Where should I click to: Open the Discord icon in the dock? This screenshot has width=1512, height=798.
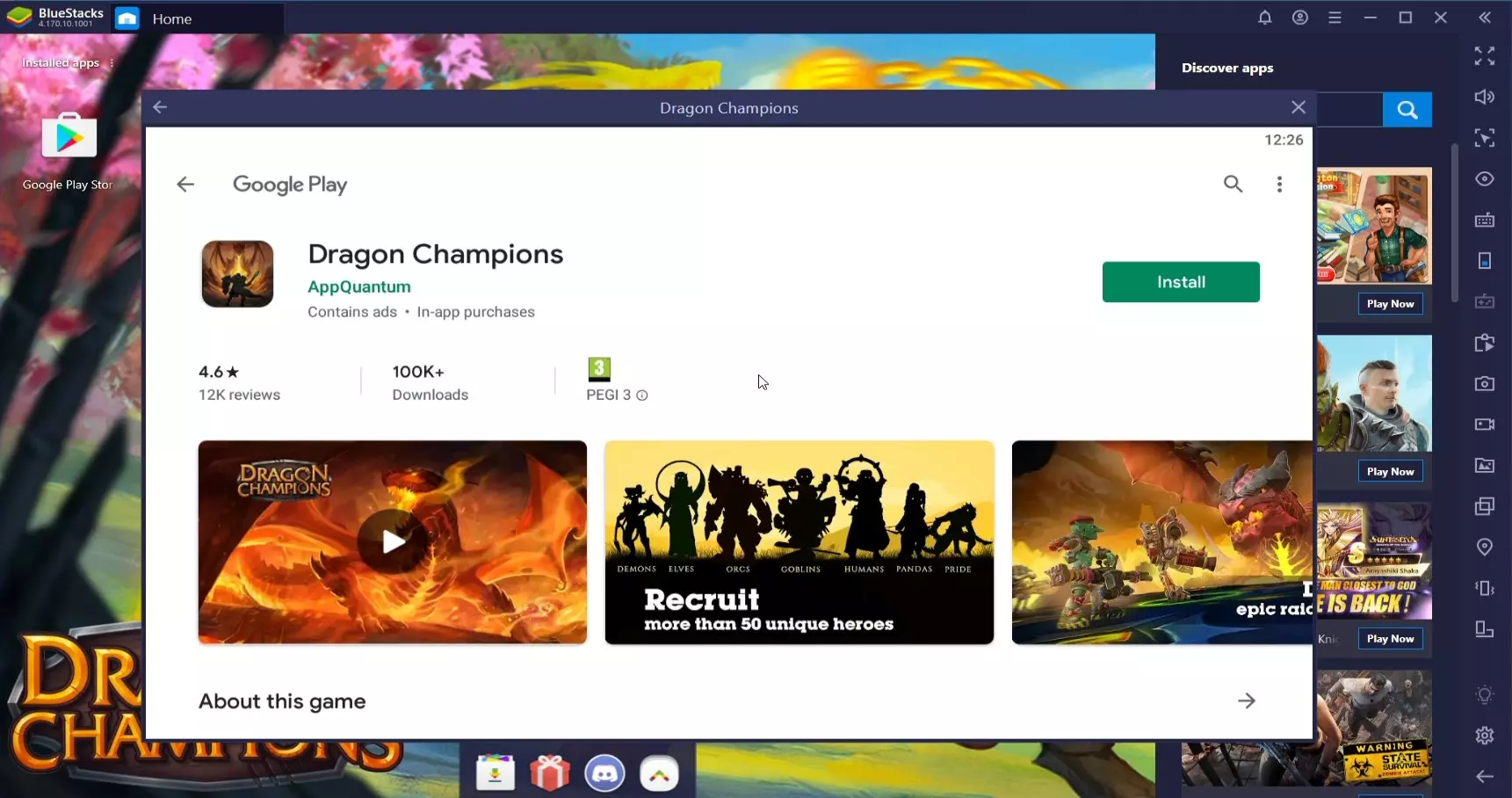(x=604, y=773)
